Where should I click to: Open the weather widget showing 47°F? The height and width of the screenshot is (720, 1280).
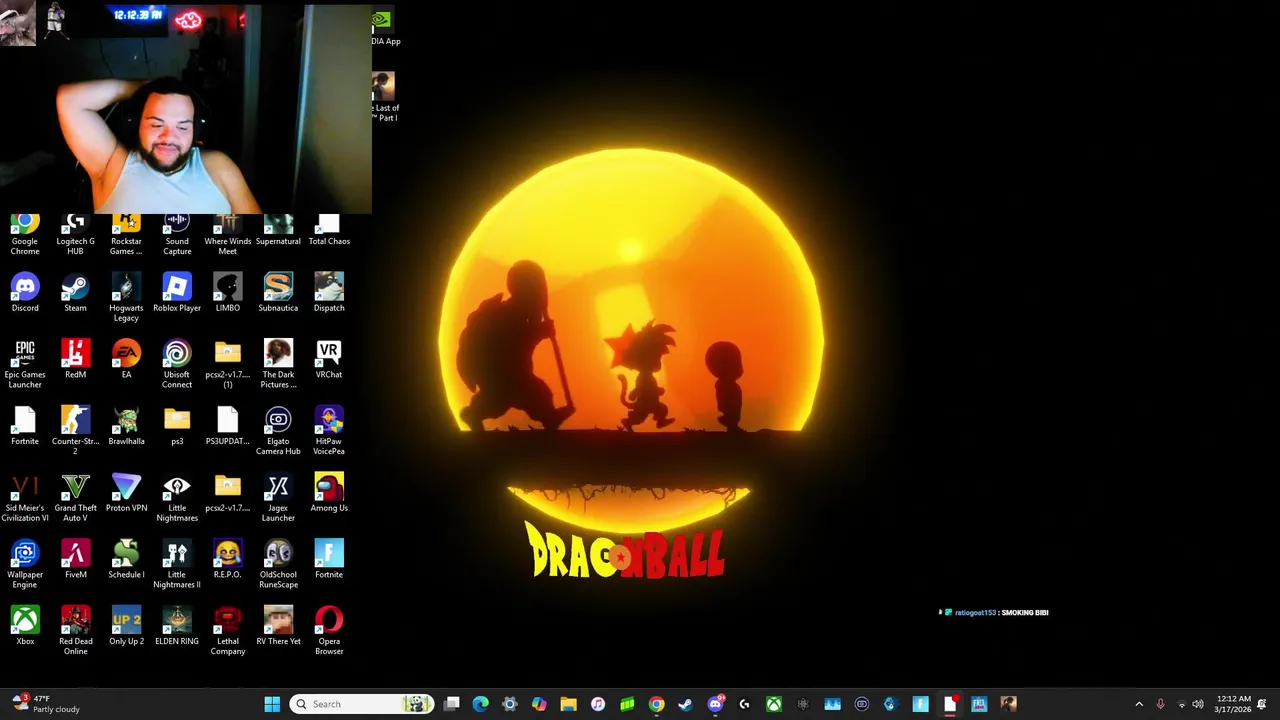[45, 704]
